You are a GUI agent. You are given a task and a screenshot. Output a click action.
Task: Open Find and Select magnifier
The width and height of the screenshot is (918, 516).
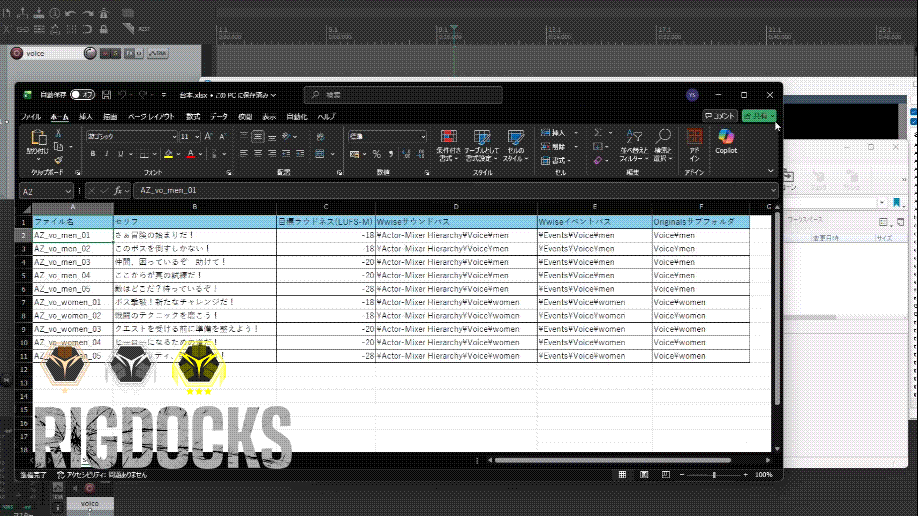pyautogui.click(x=663, y=146)
